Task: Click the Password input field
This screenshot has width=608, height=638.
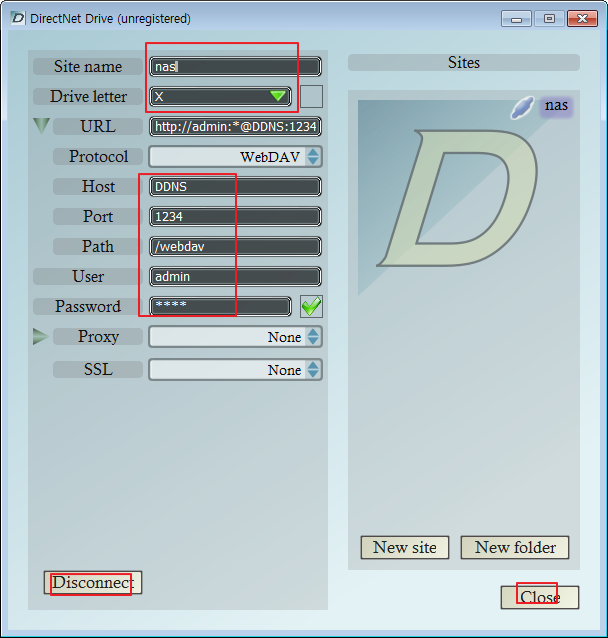Action: pyautogui.click(x=220, y=307)
